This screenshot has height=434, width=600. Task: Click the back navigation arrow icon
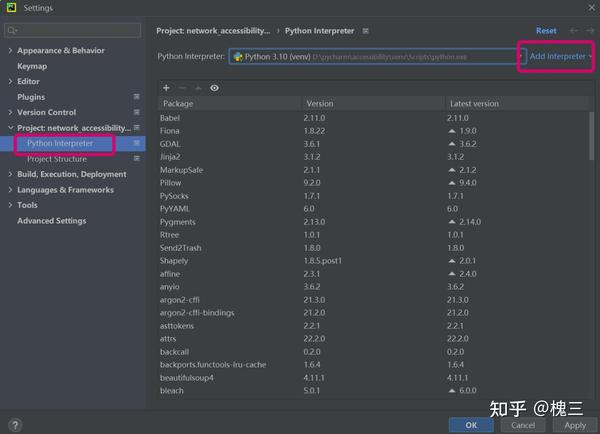pyautogui.click(x=574, y=31)
